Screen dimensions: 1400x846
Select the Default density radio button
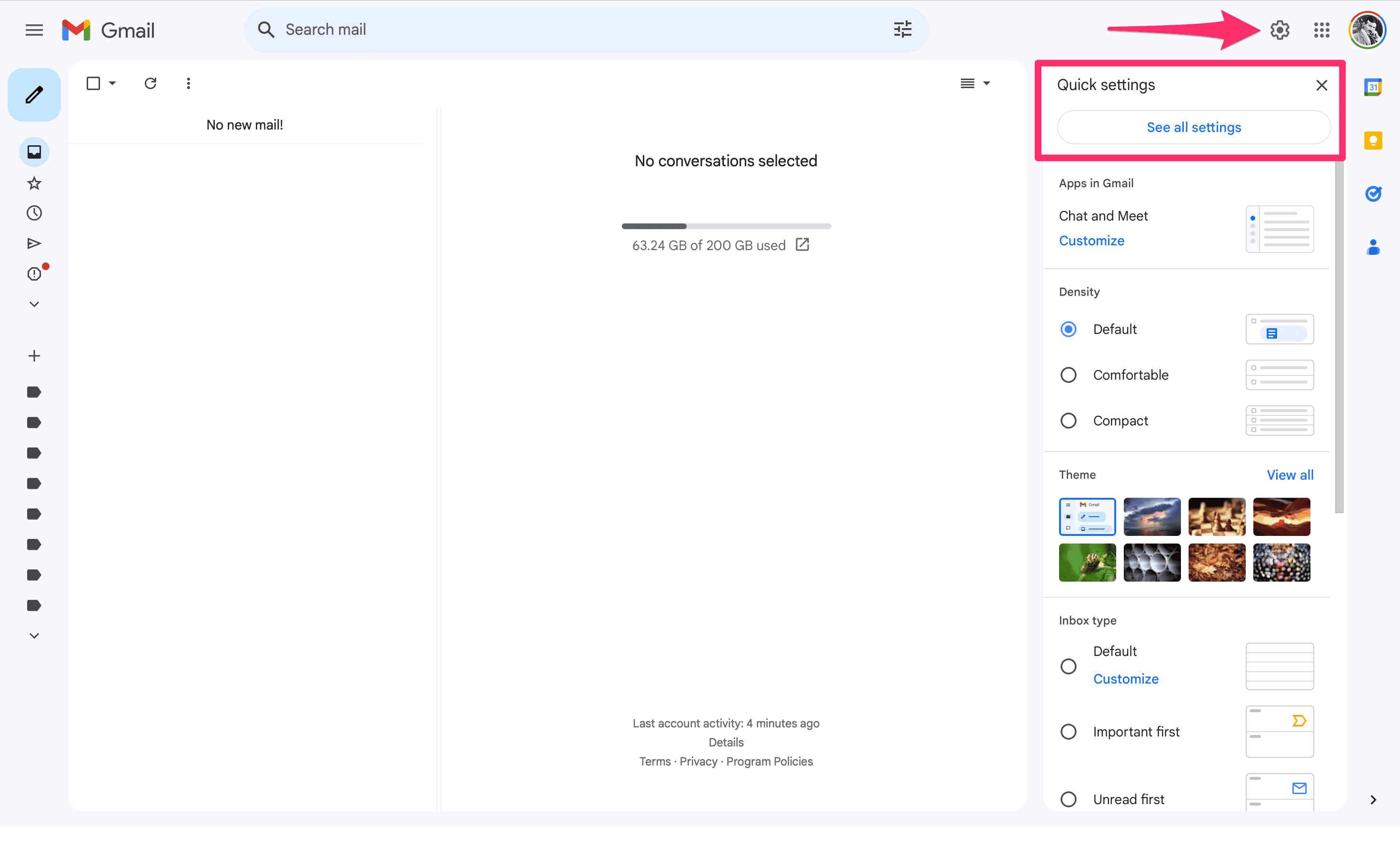pos(1069,329)
